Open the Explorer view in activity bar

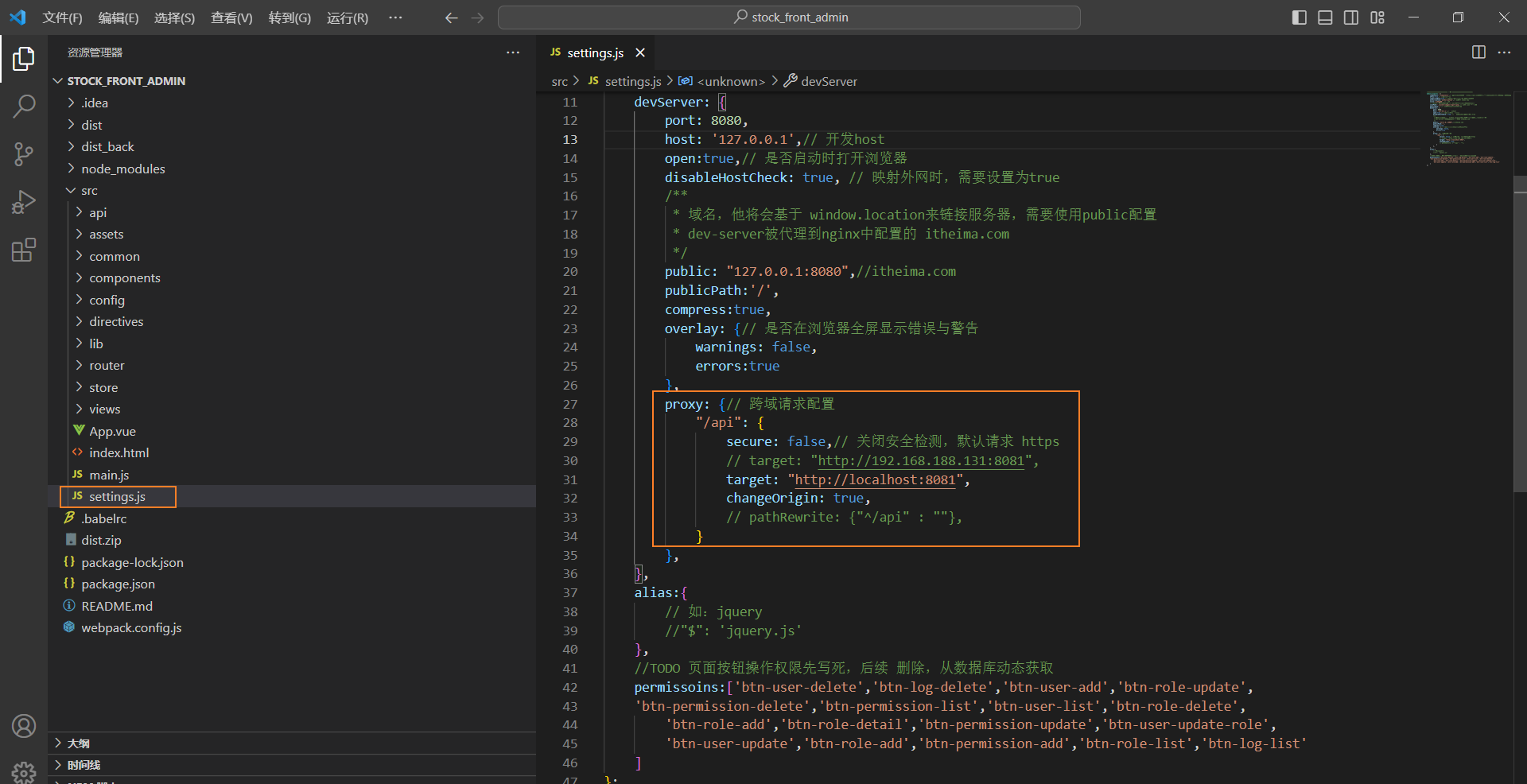pos(24,58)
